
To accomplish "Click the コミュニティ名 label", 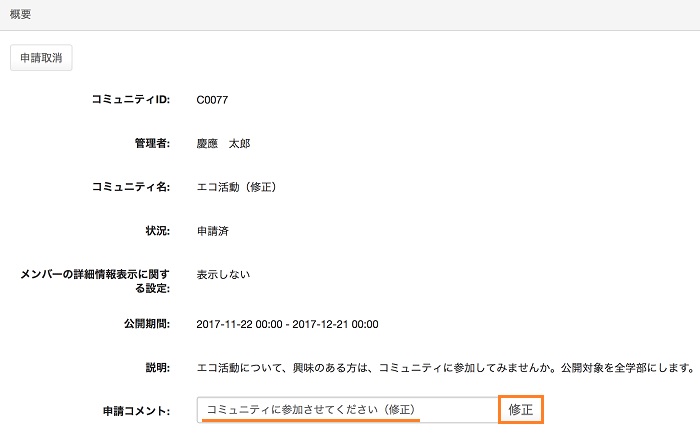I will coord(131,186).
